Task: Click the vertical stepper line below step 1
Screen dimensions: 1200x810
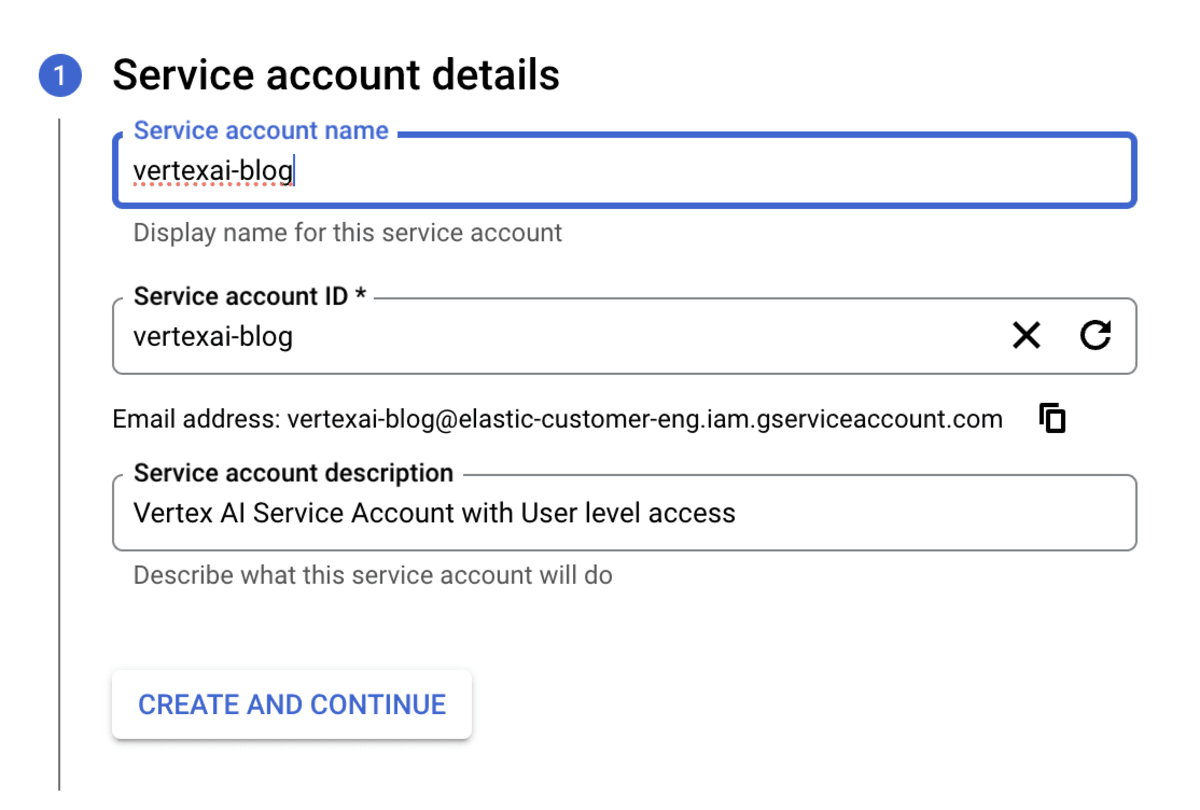Action: pyautogui.click(x=60, y=450)
